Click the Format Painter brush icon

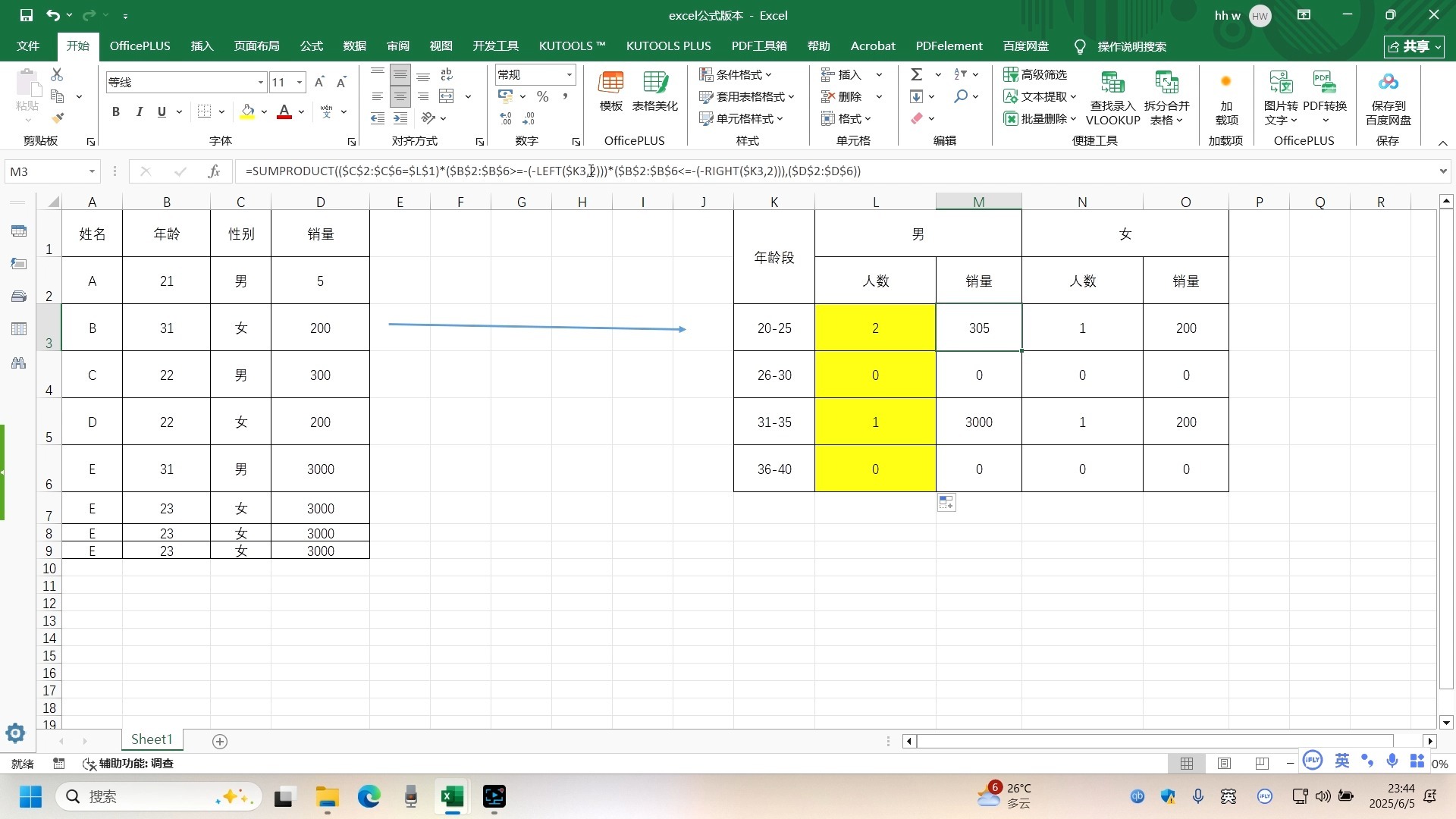pyautogui.click(x=57, y=118)
